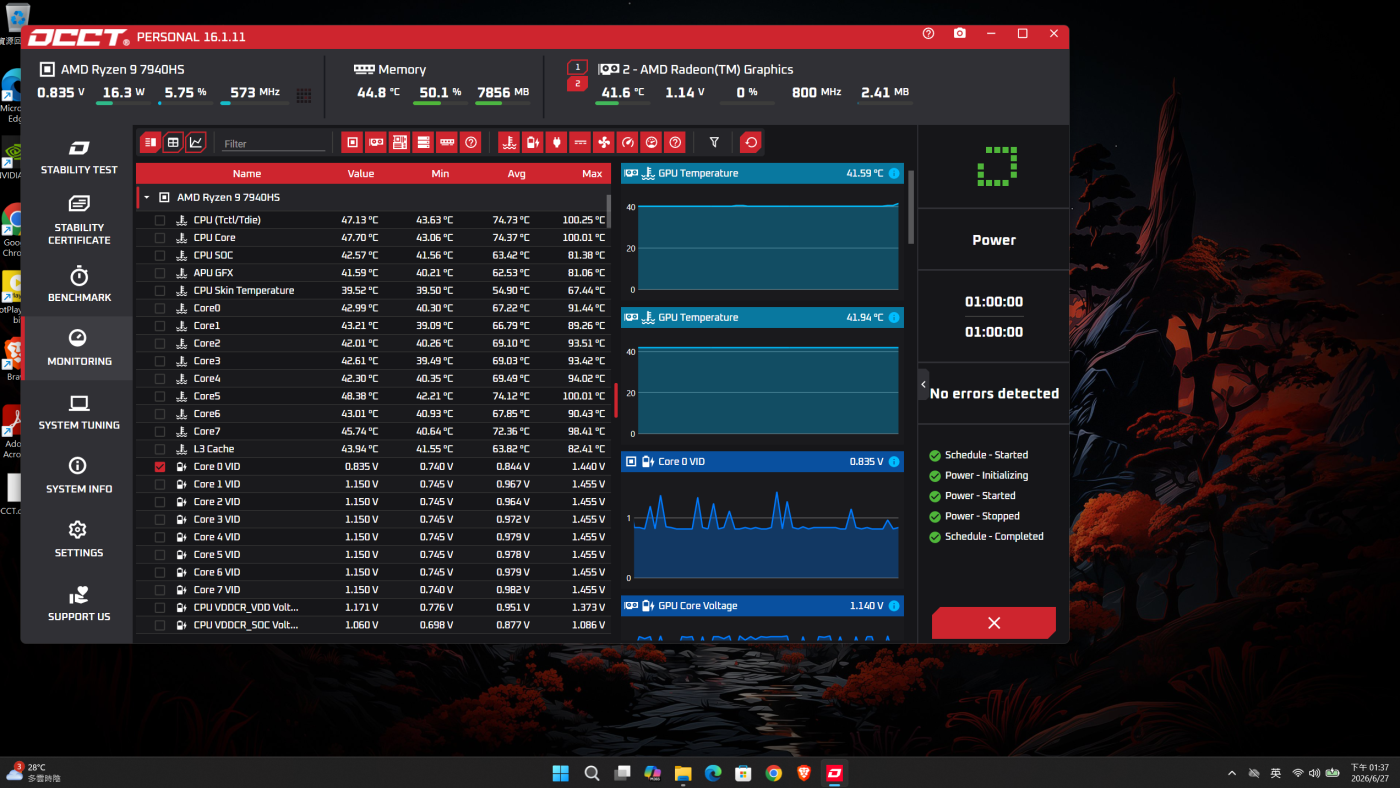This screenshot has height=788, width=1400.
Task: Select the Core7 temperature row name
Action: (207, 432)
